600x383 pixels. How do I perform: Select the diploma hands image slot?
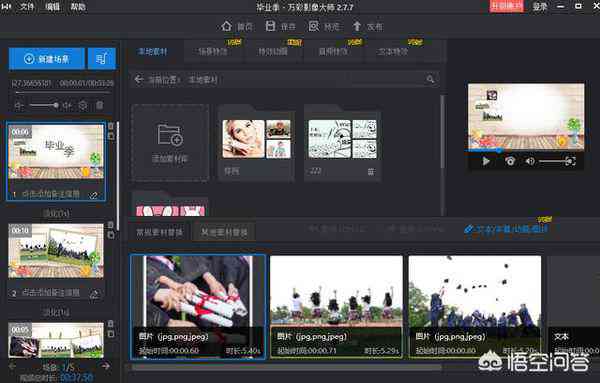click(x=198, y=307)
